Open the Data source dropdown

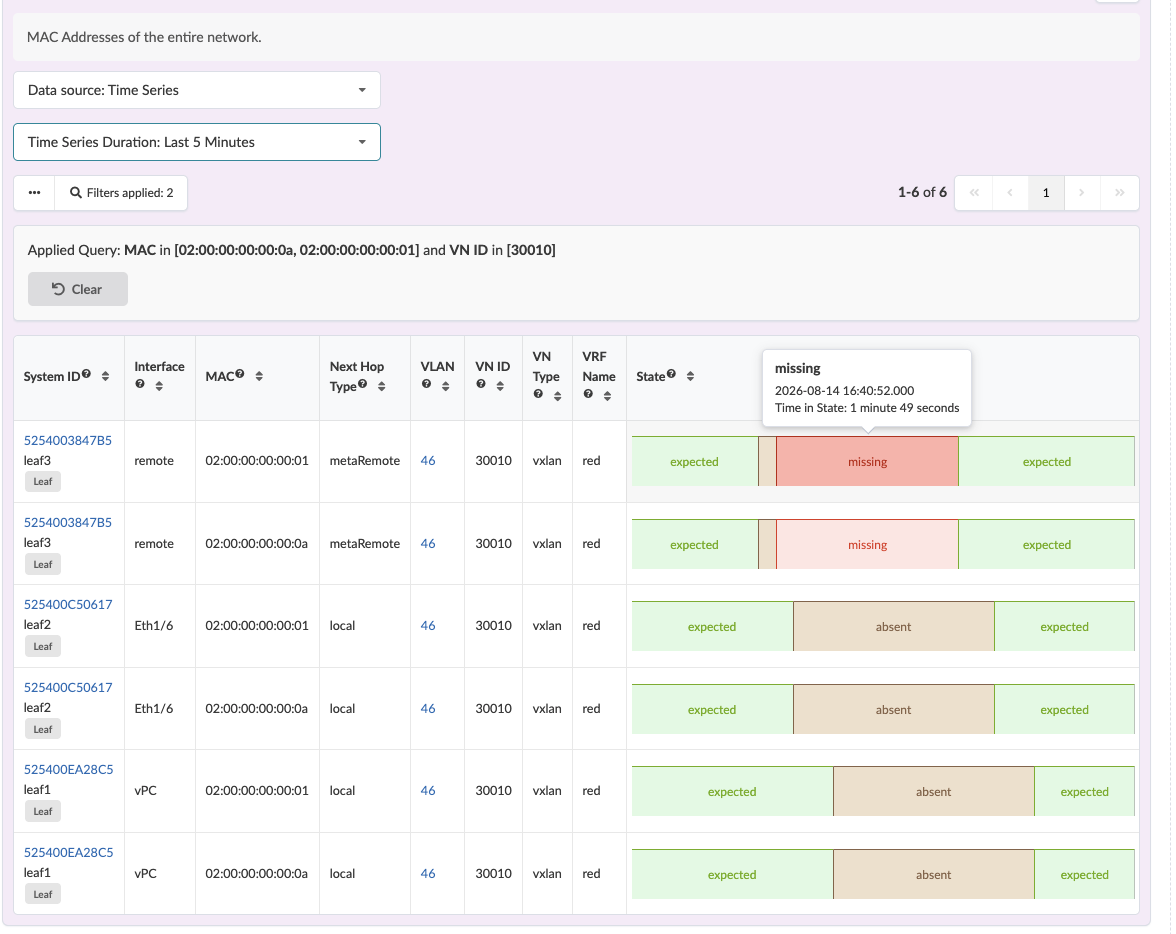coord(196,90)
